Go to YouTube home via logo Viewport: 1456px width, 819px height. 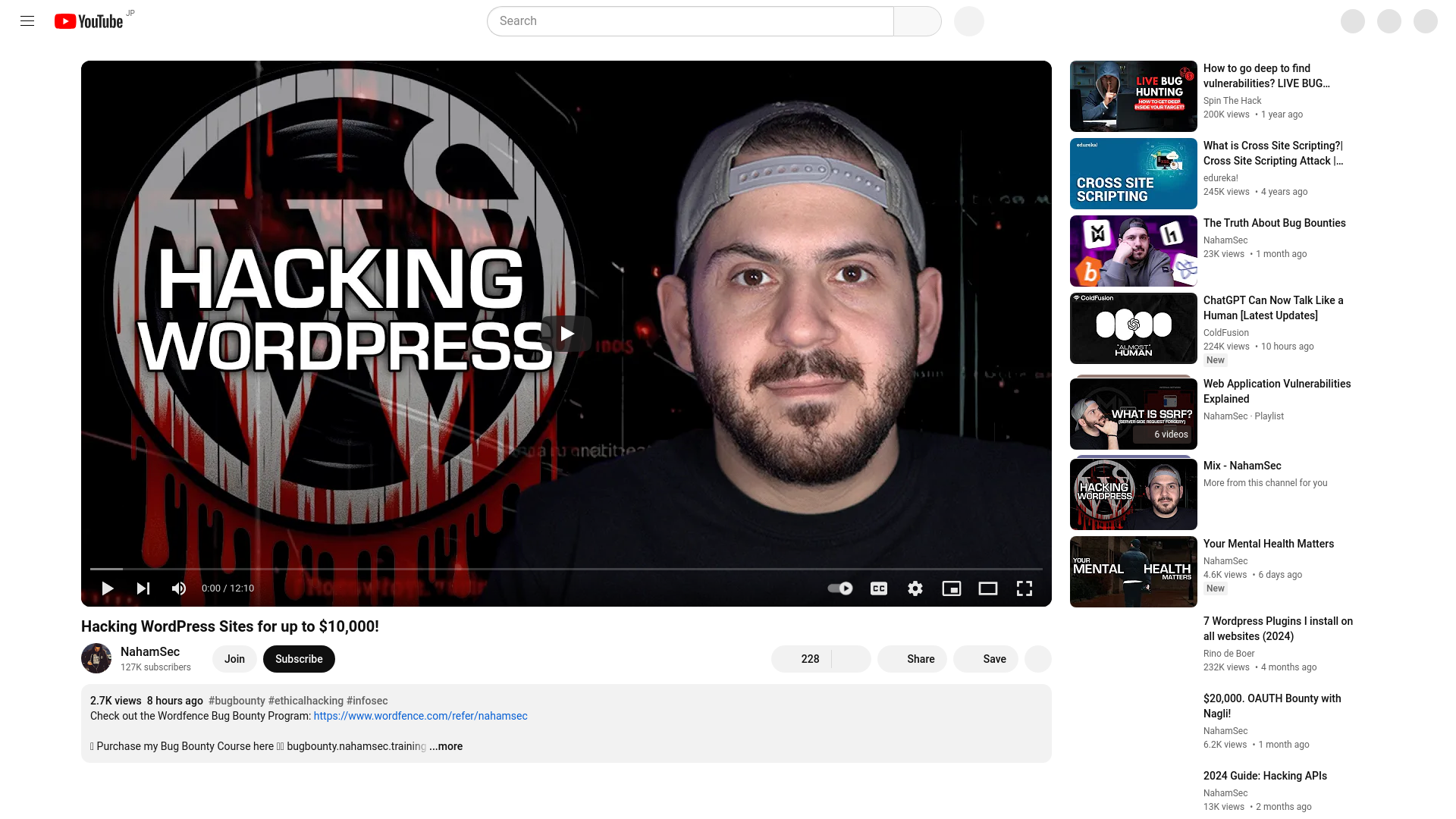pyautogui.click(x=89, y=21)
